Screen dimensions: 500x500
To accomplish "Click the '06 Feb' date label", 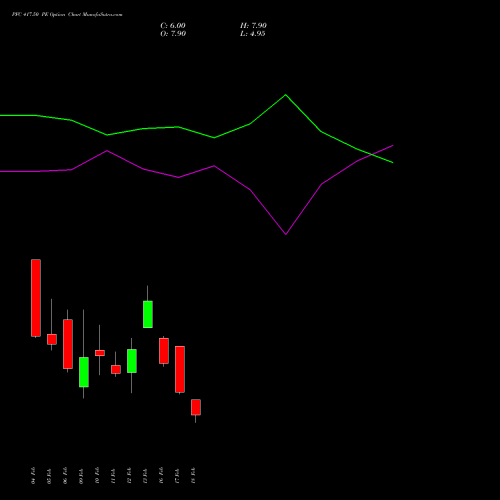I will click(x=65, y=476).
